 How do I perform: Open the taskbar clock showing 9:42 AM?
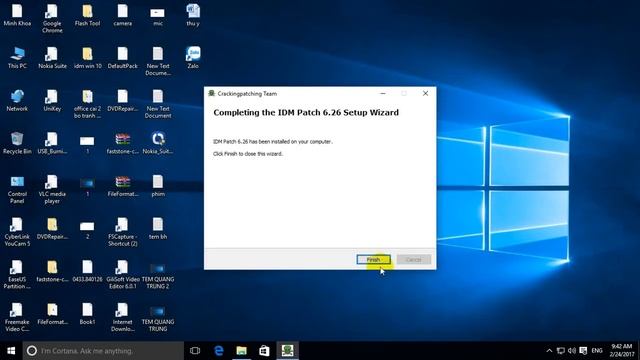click(621, 351)
